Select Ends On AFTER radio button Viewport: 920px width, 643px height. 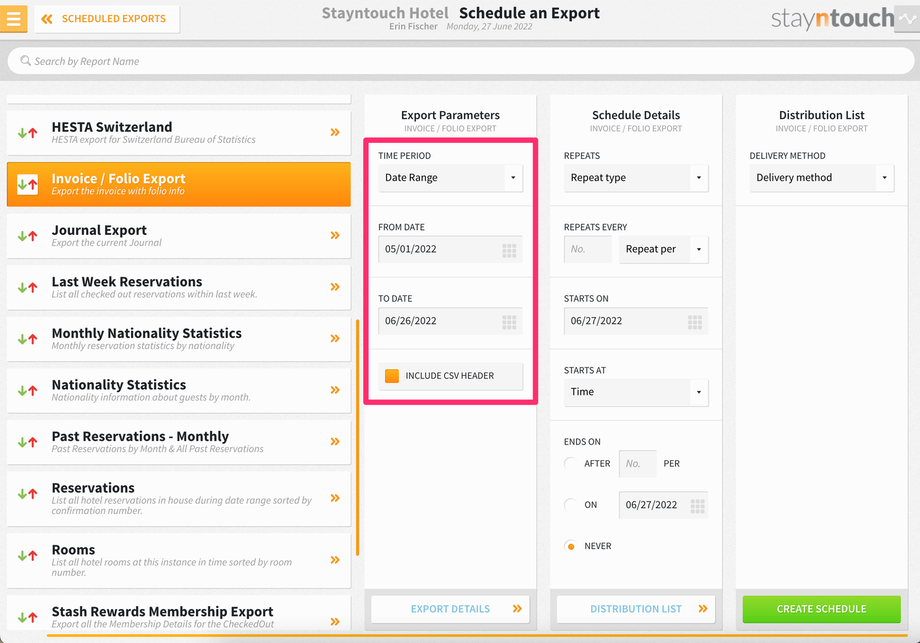point(570,463)
